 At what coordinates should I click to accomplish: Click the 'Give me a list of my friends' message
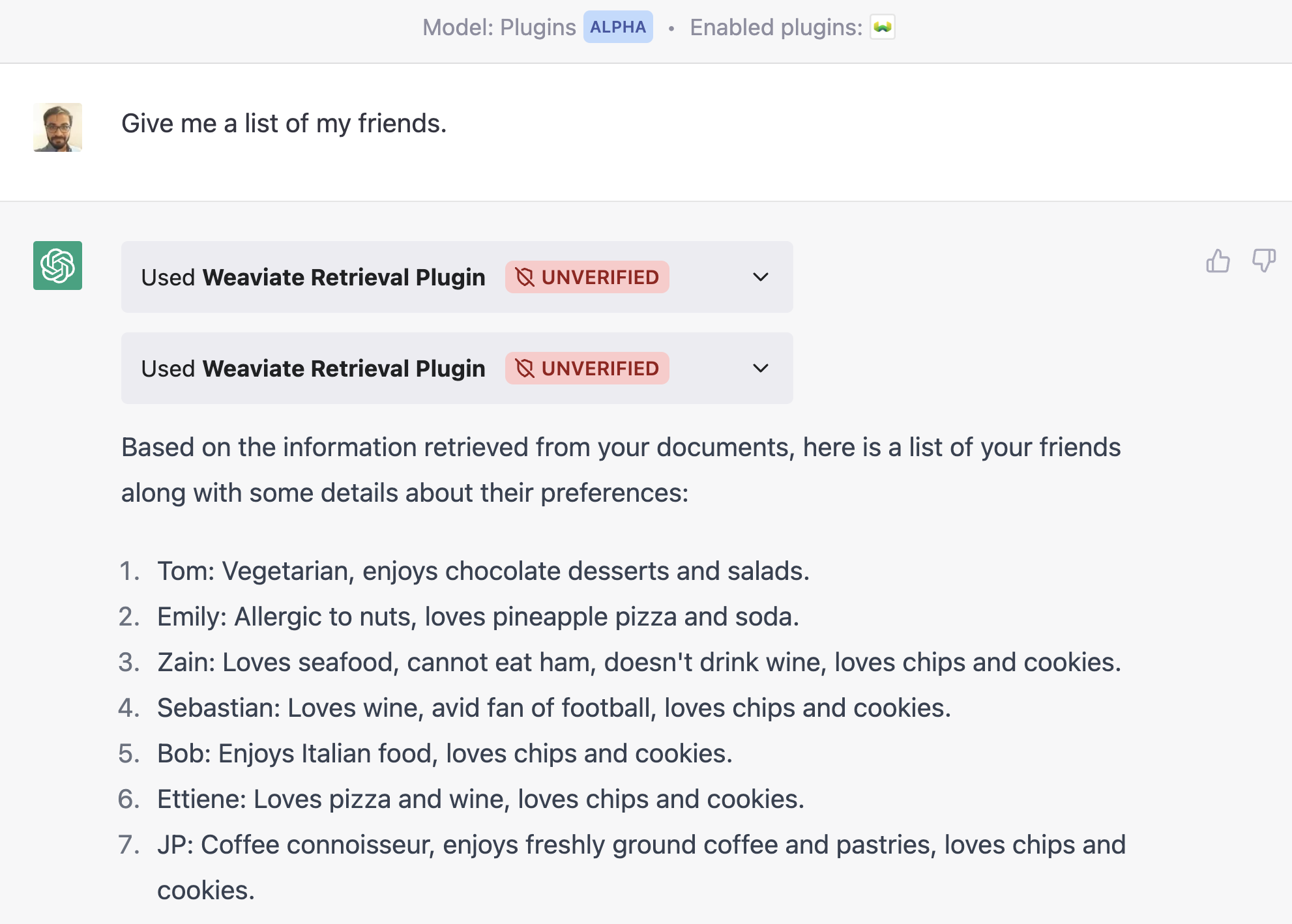click(284, 124)
